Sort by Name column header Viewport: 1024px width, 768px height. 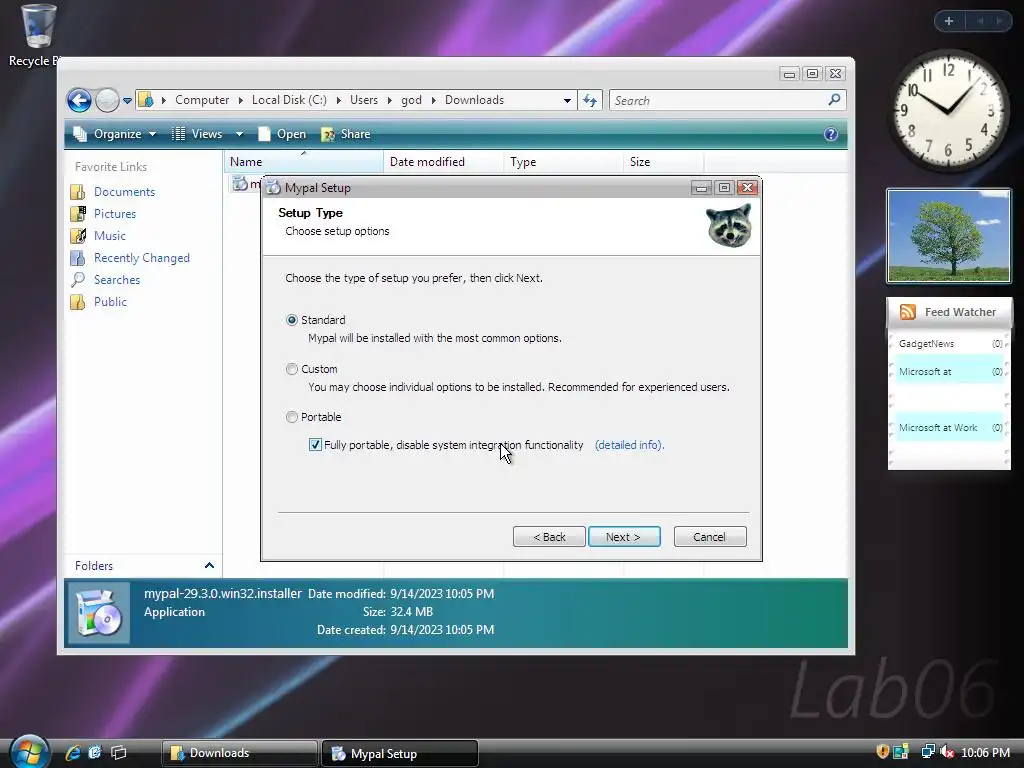(x=304, y=161)
